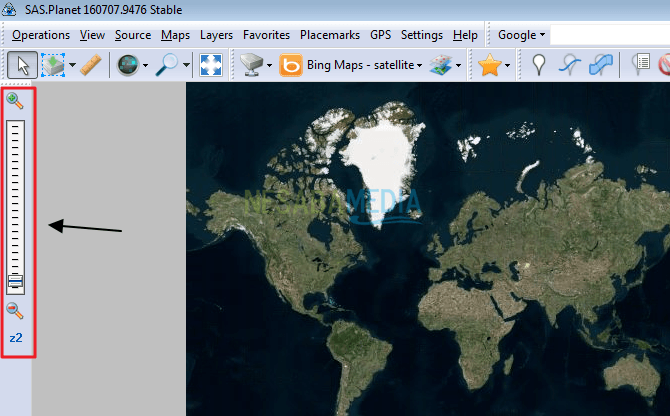The width and height of the screenshot is (670, 416).
Task: Click zoom out magnifier button in sidebar
Action: click(15, 311)
